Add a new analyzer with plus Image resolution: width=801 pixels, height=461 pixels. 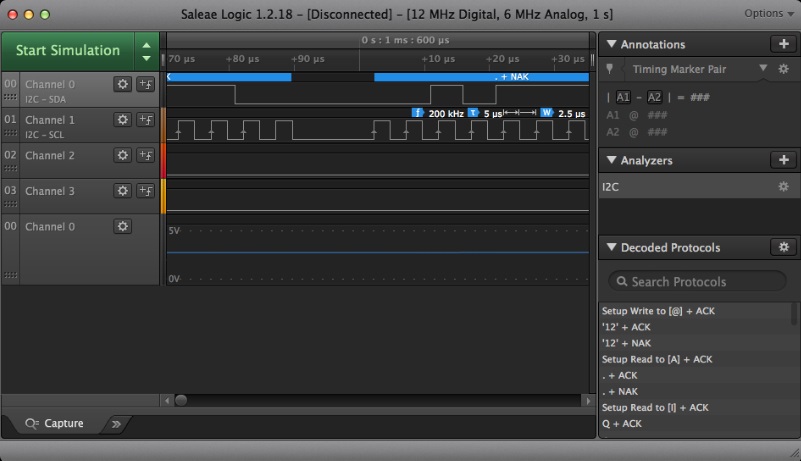[783, 160]
